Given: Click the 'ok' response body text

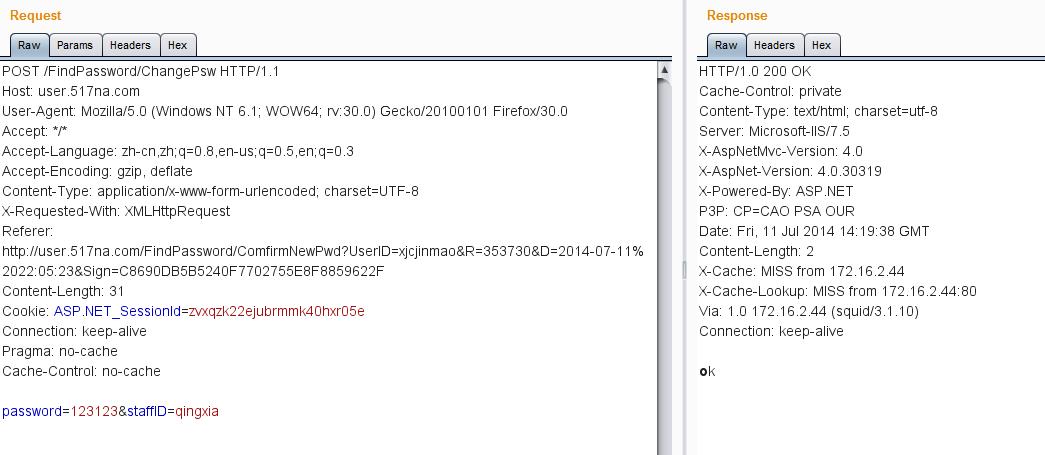Looking at the screenshot, I should click(x=707, y=371).
